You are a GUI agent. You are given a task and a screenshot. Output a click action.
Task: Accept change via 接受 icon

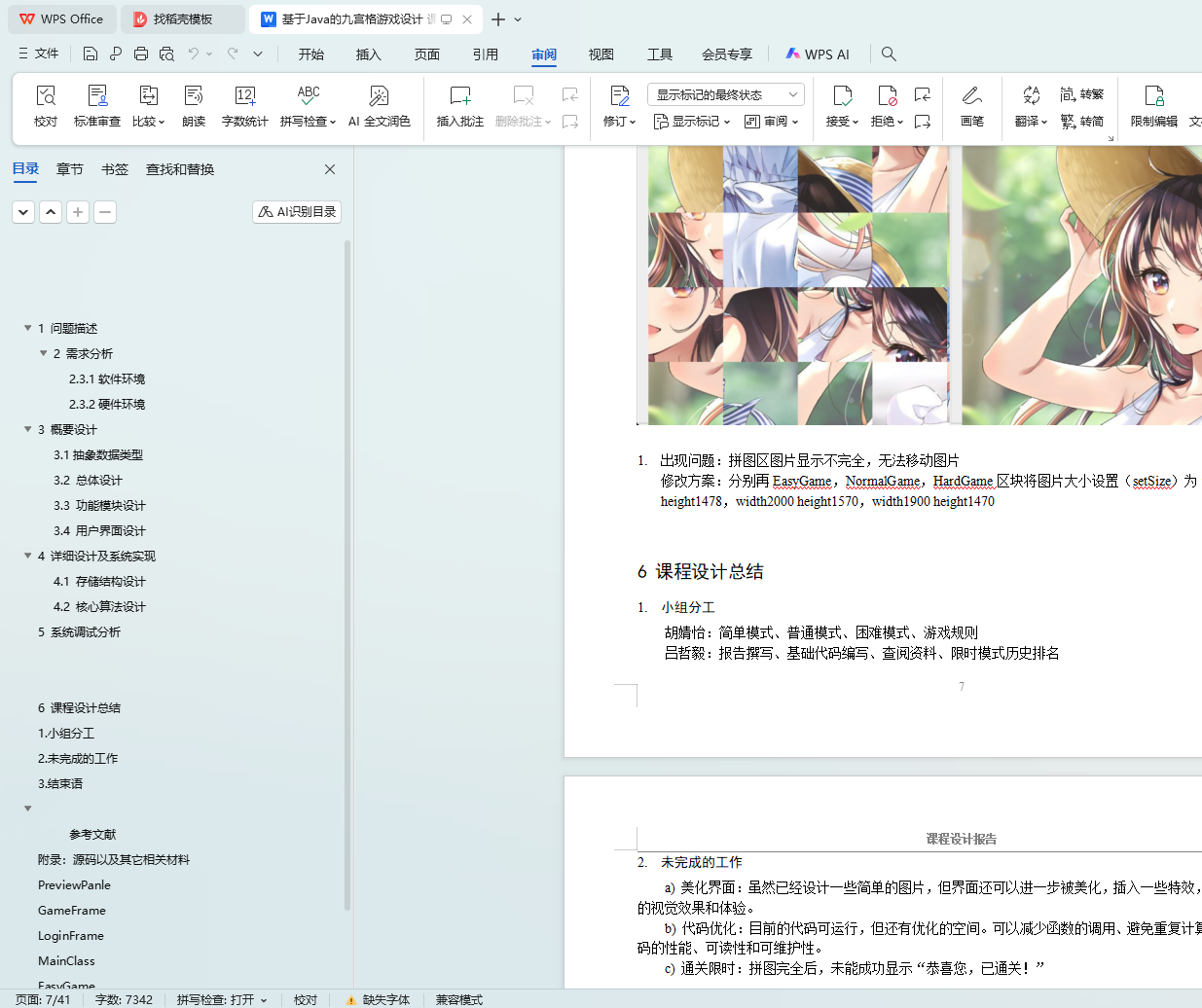842,95
